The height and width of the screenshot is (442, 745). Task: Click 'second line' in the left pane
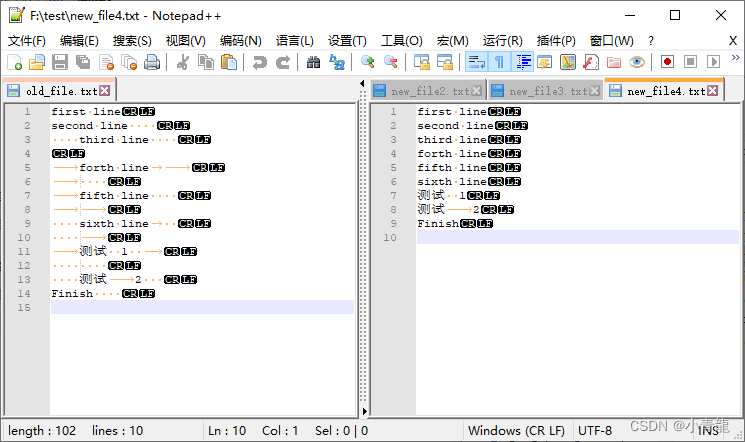(x=89, y=125)
